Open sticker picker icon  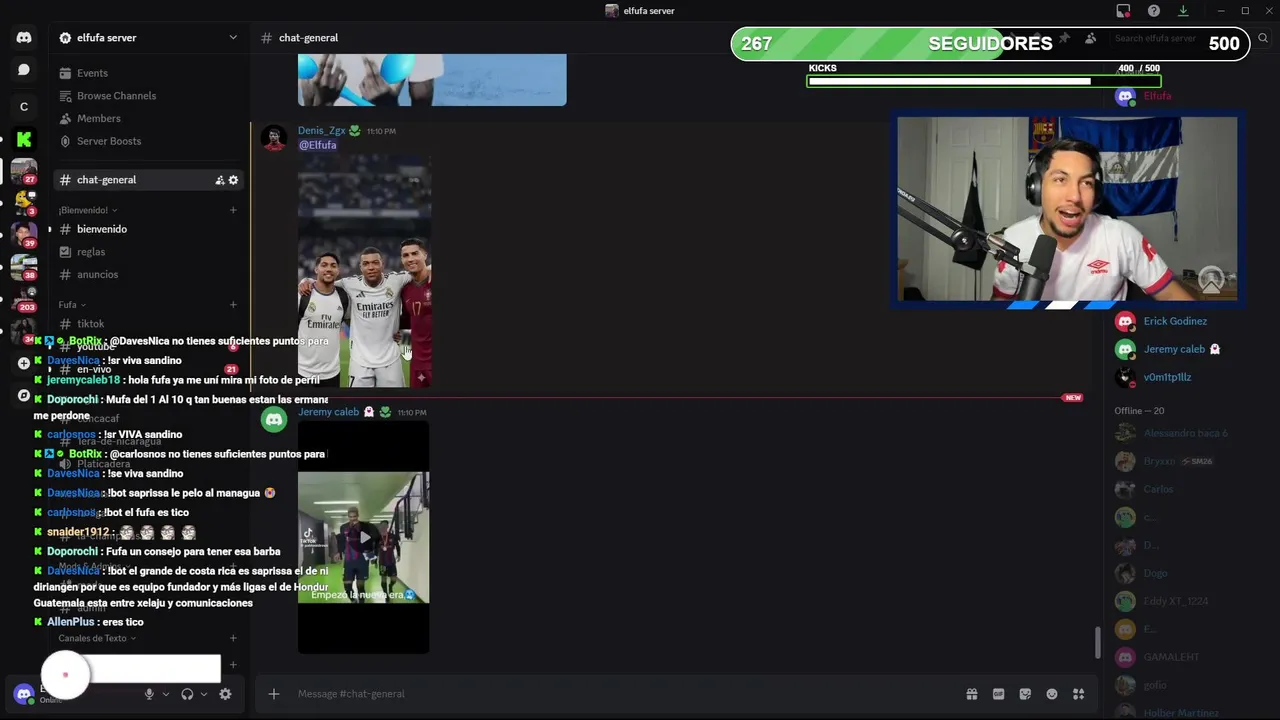pyautogui.click(x=1025, y=694)
